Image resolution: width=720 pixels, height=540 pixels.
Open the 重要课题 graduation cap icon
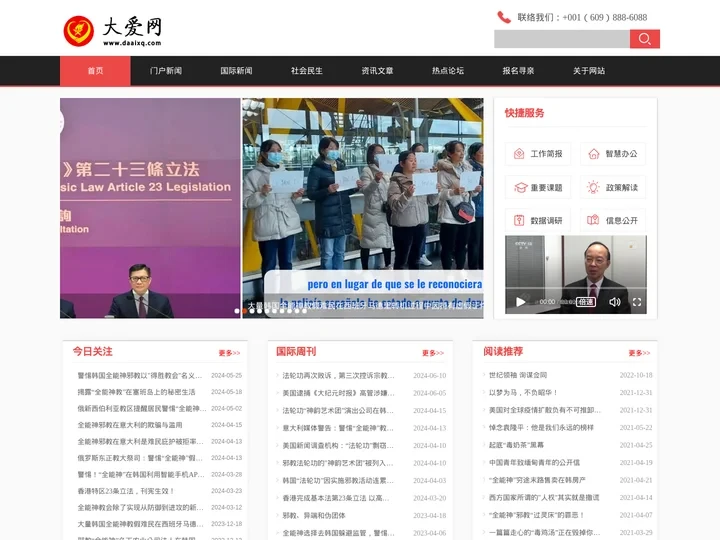[520, 187]
